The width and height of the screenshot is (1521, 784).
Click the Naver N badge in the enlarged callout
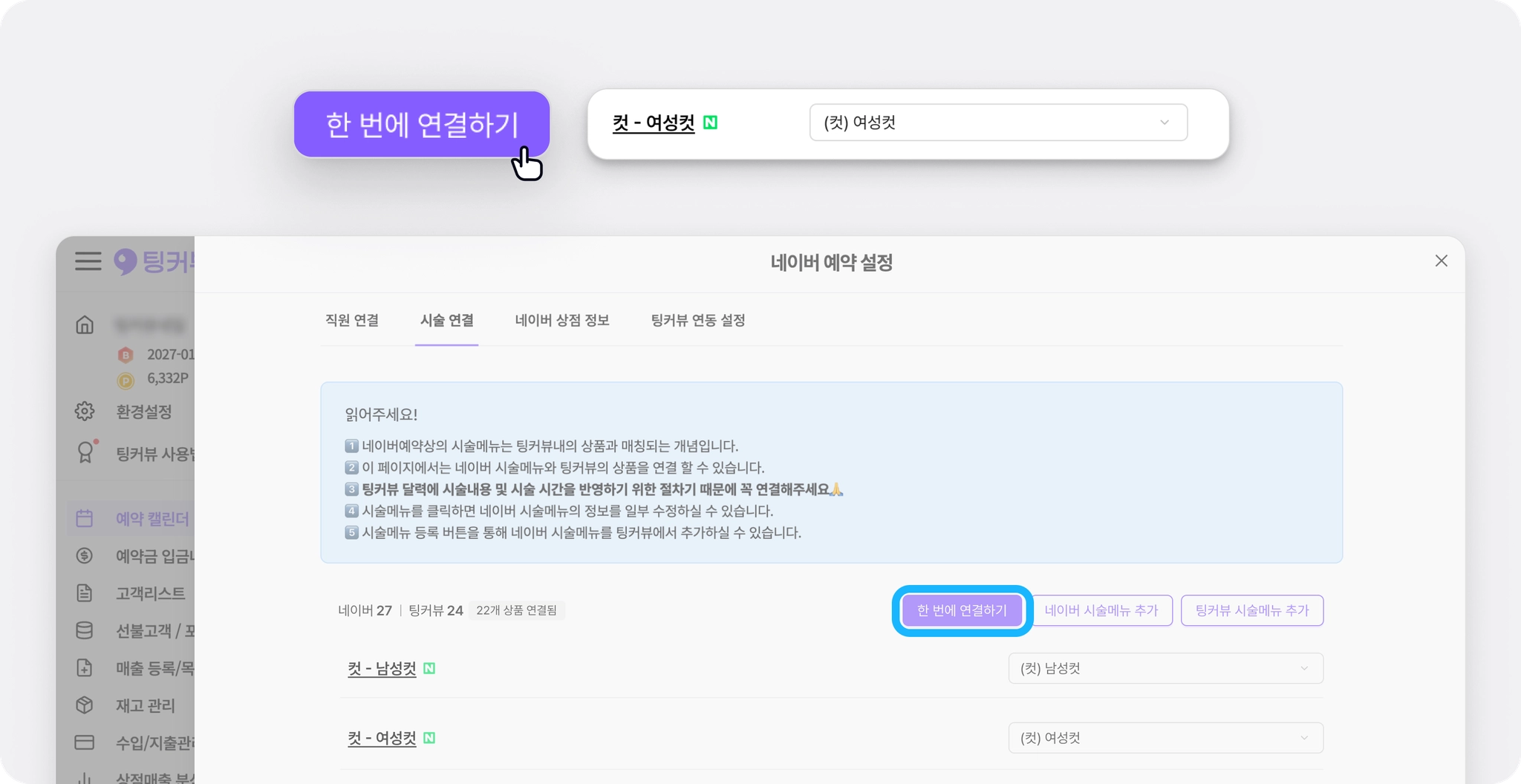coord(710,122)
